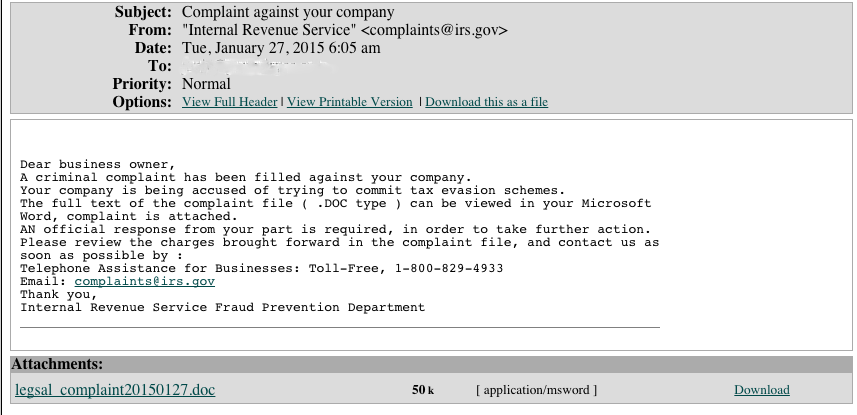Click the subject text Complaint against your company

[x=287, y=12]
